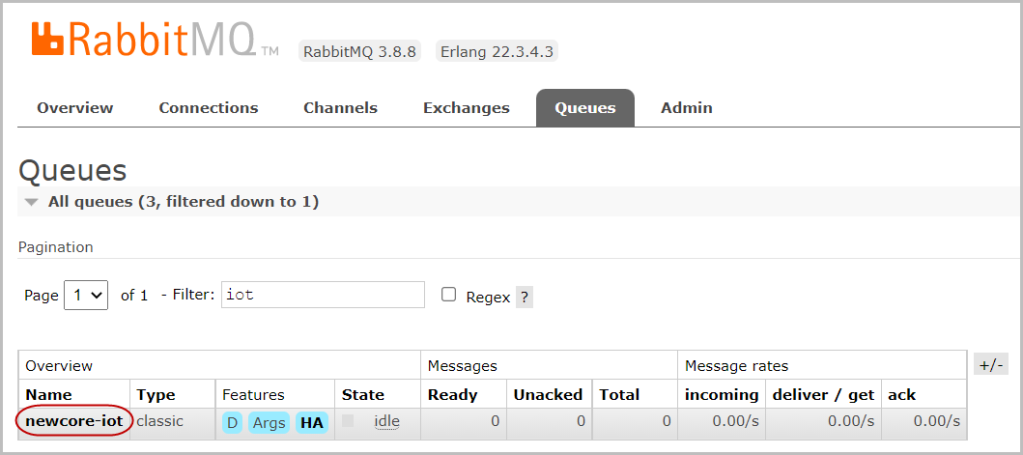Open the Exchanges tab

[466, 108]
